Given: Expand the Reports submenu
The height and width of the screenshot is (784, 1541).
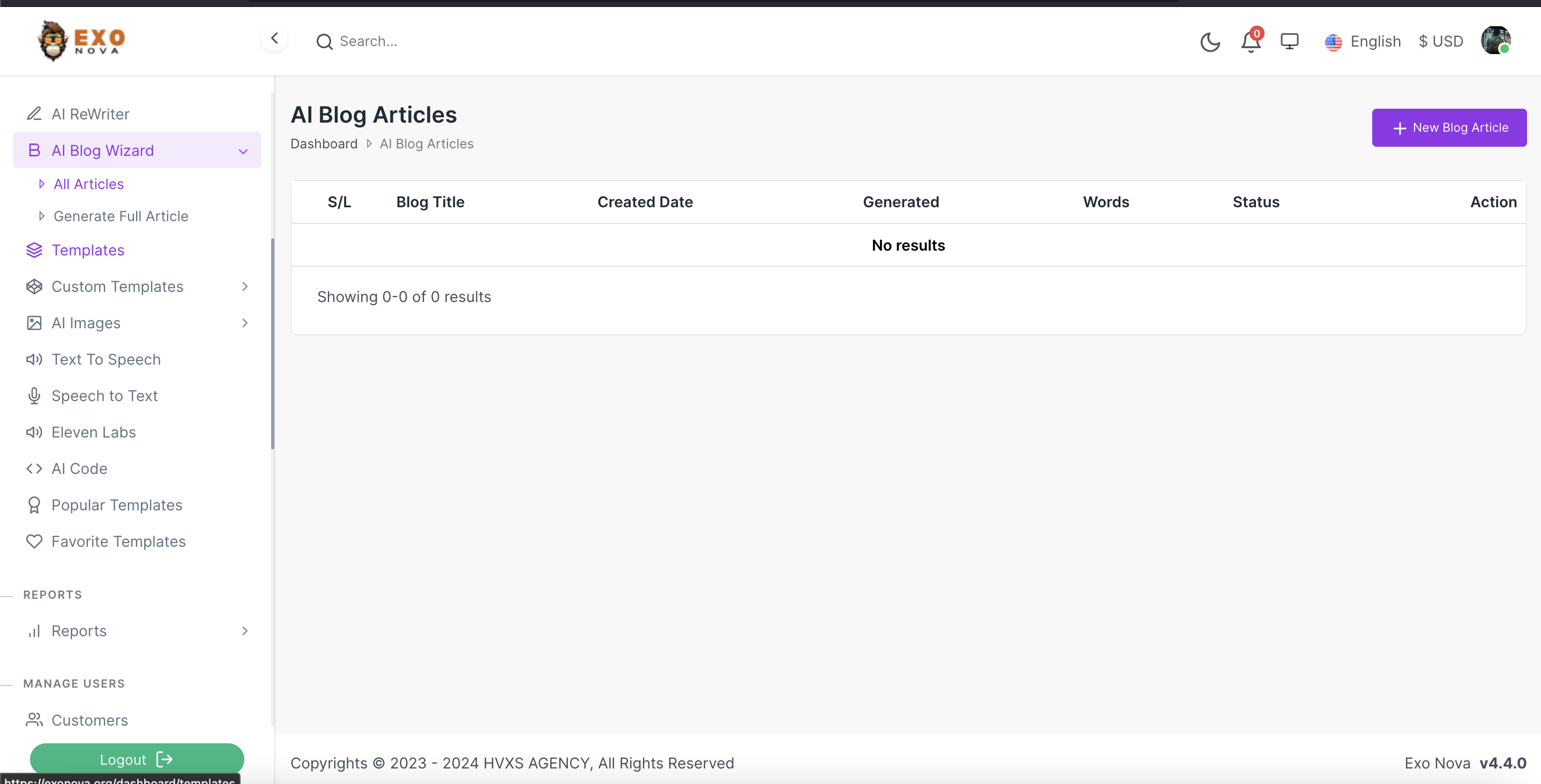Looking at the screenshot, I should (x=245, y=631).
